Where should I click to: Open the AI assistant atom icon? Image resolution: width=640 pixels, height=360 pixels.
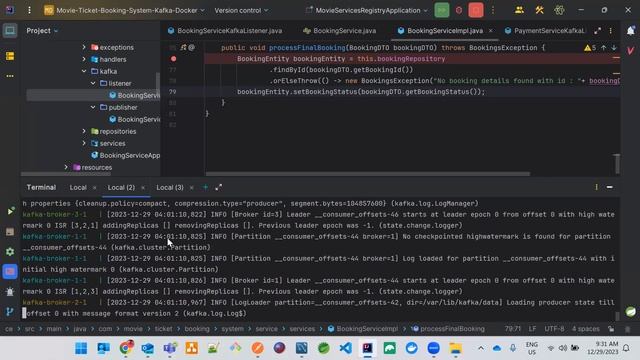click(x=559, y=10)
